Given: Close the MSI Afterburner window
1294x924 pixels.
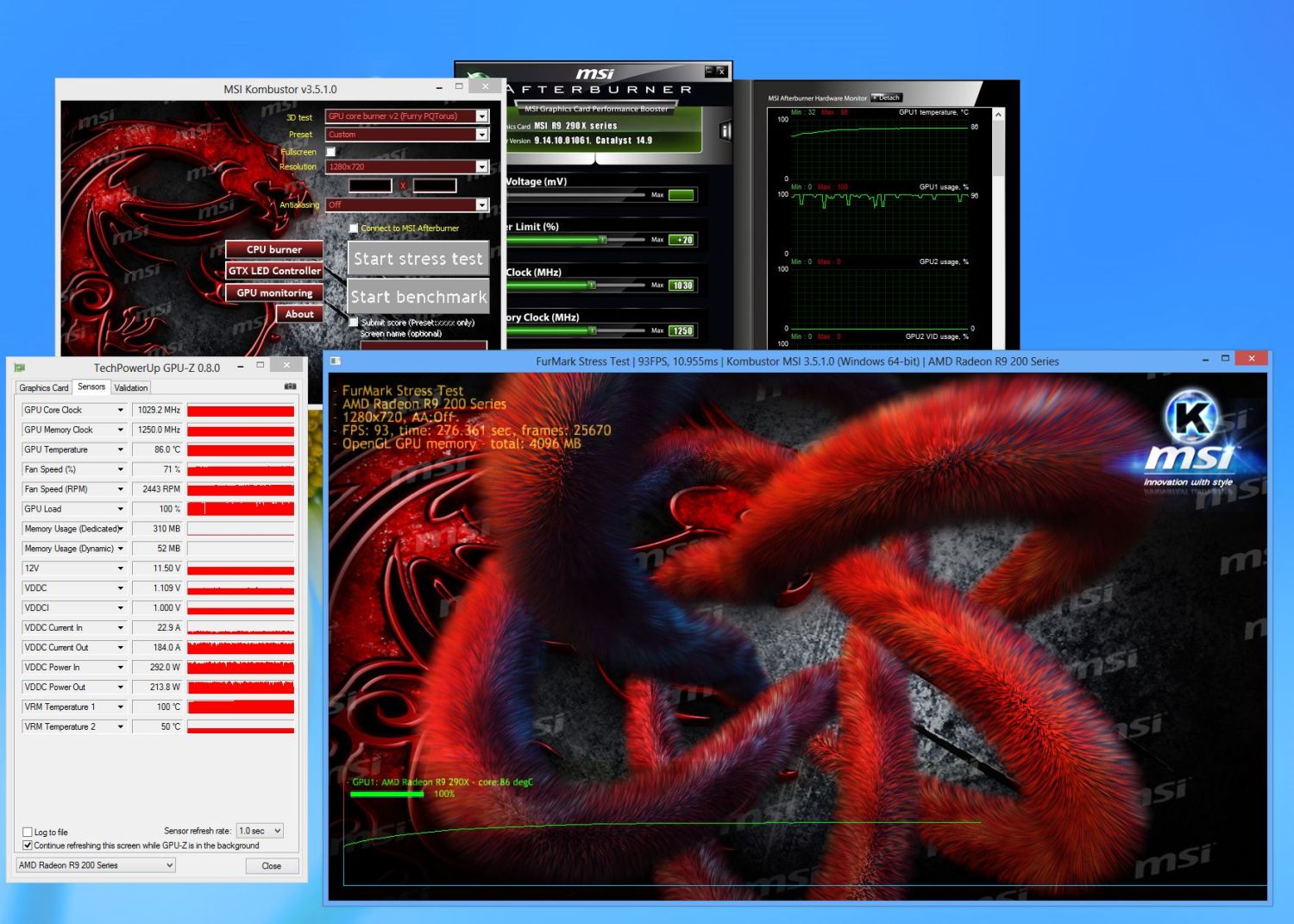Looking at the screenshot, I should [722, 71].
